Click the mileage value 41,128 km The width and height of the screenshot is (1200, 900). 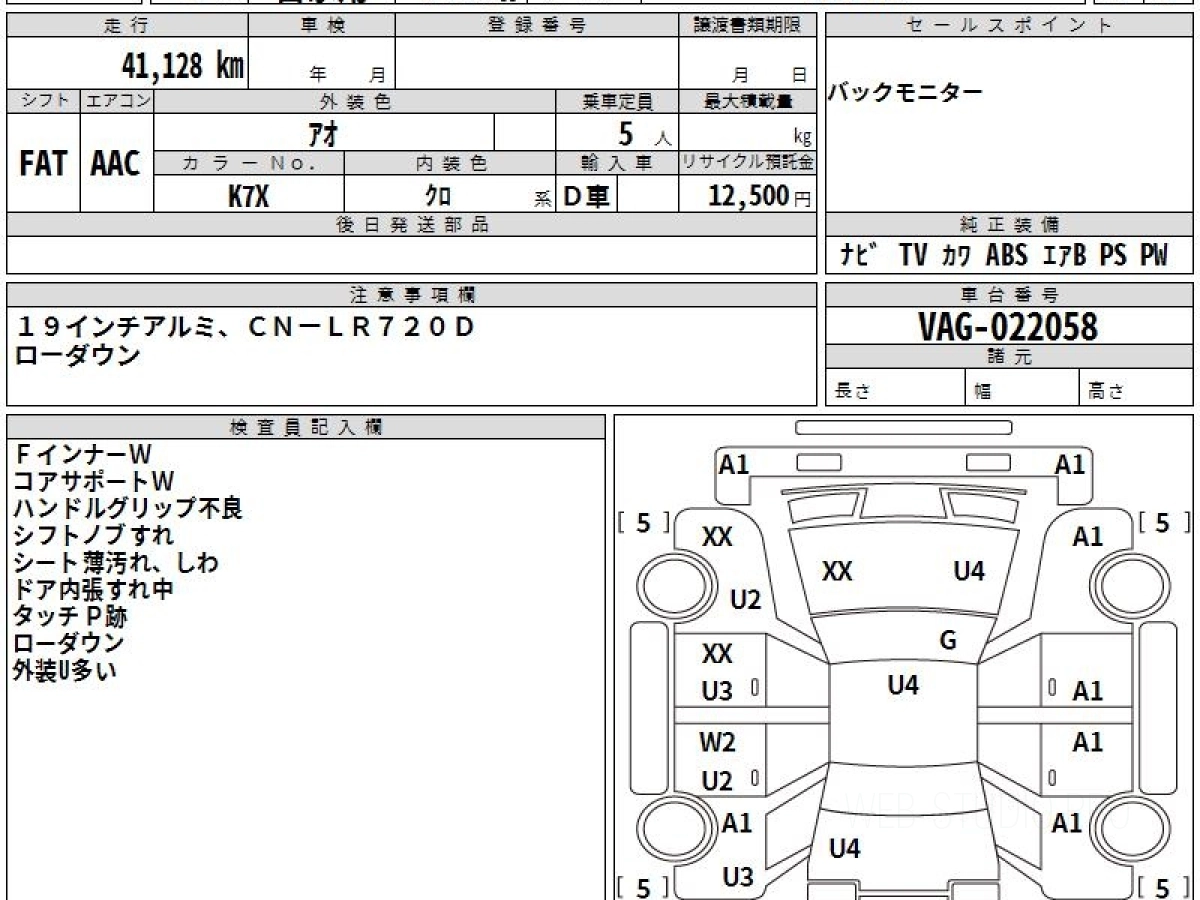[183, 67]
